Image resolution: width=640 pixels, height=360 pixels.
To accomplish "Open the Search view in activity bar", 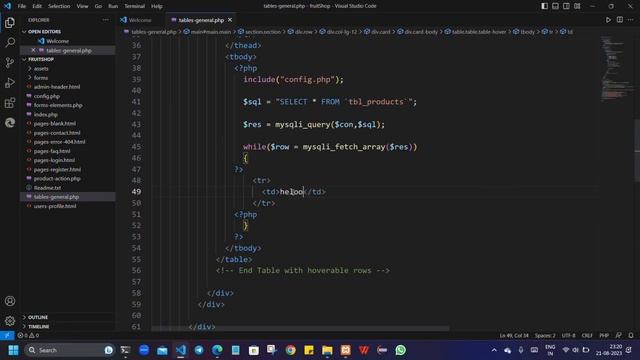I will coord(10,42).
